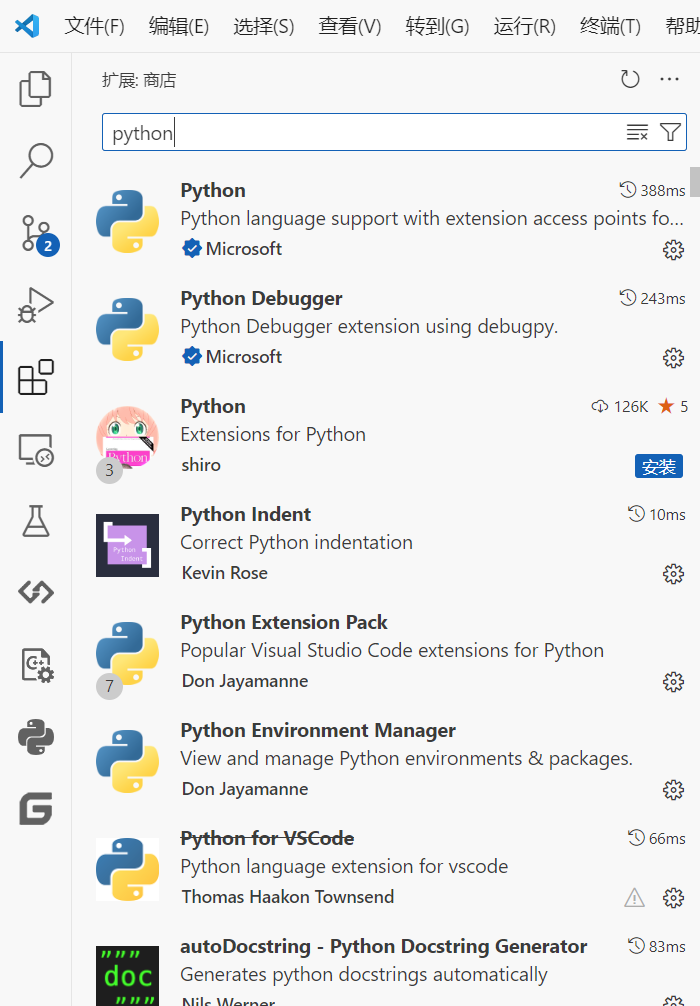Open the Run and Debug view

36,305
